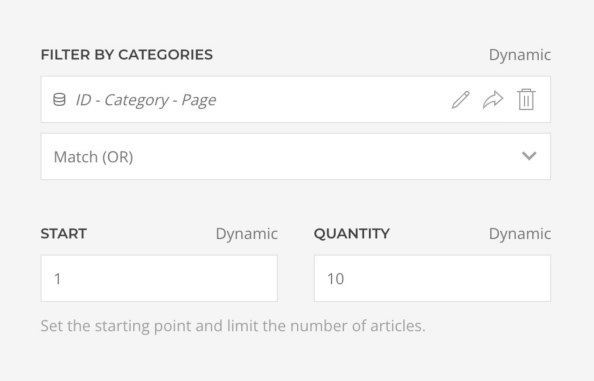
Task: Edit the ID - Category - Page source
Action: point(461,100)
